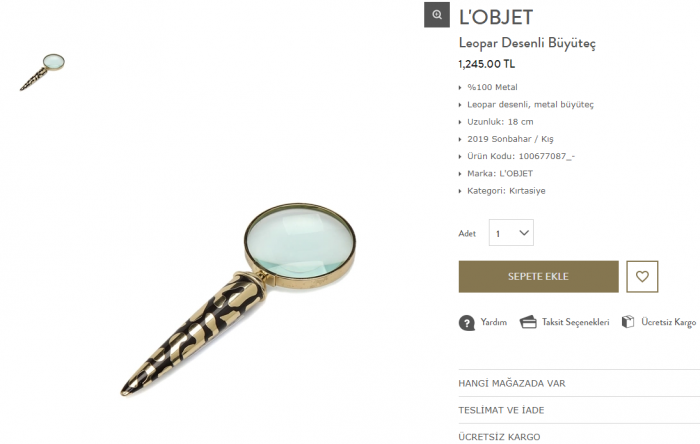Screen dimensions: 700x444
Task: Open the Yardım help link
Action: pyautogui.click(x=494, y=322)
